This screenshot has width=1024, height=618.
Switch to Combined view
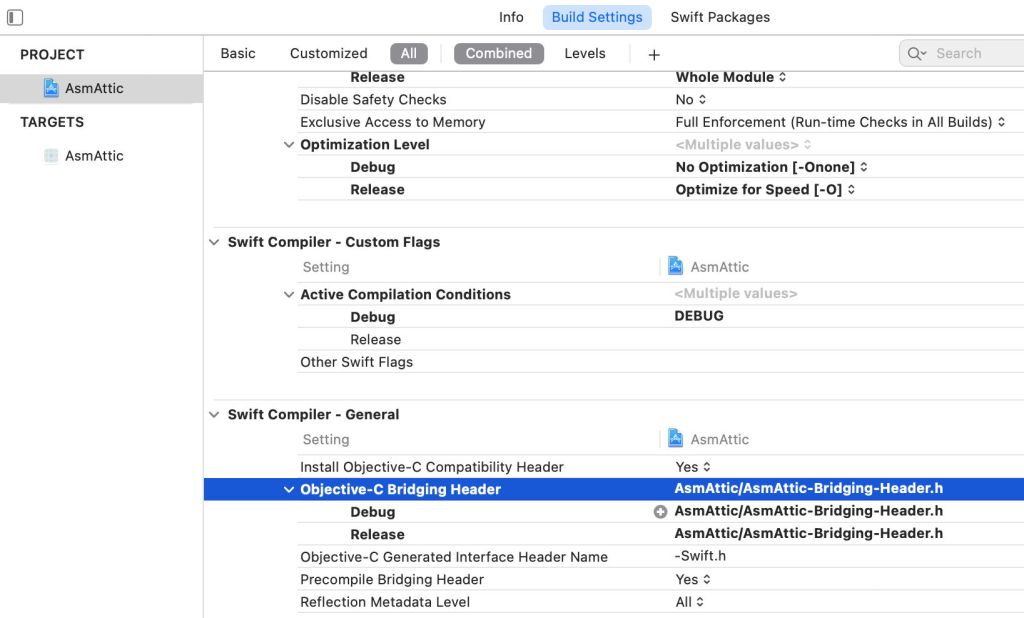(x=499, y=54)
